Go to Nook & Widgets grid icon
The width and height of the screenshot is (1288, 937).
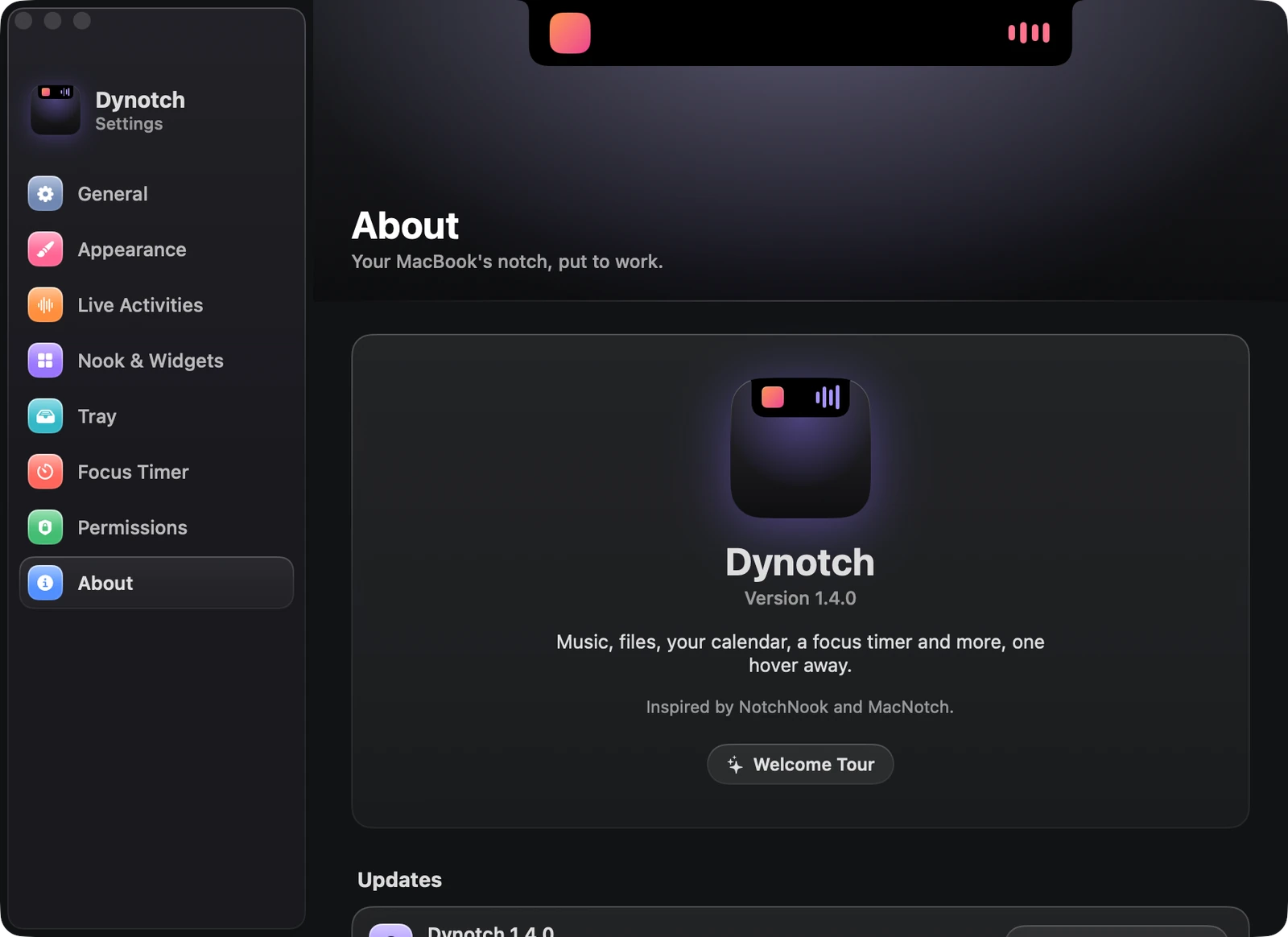[x=45, y=361]
